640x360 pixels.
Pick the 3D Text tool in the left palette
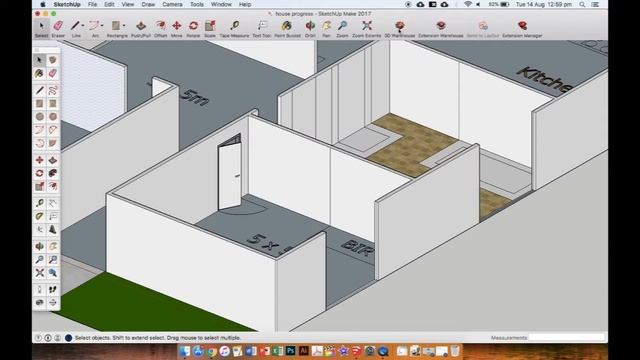pyautogui.click(x=53, y=229)
